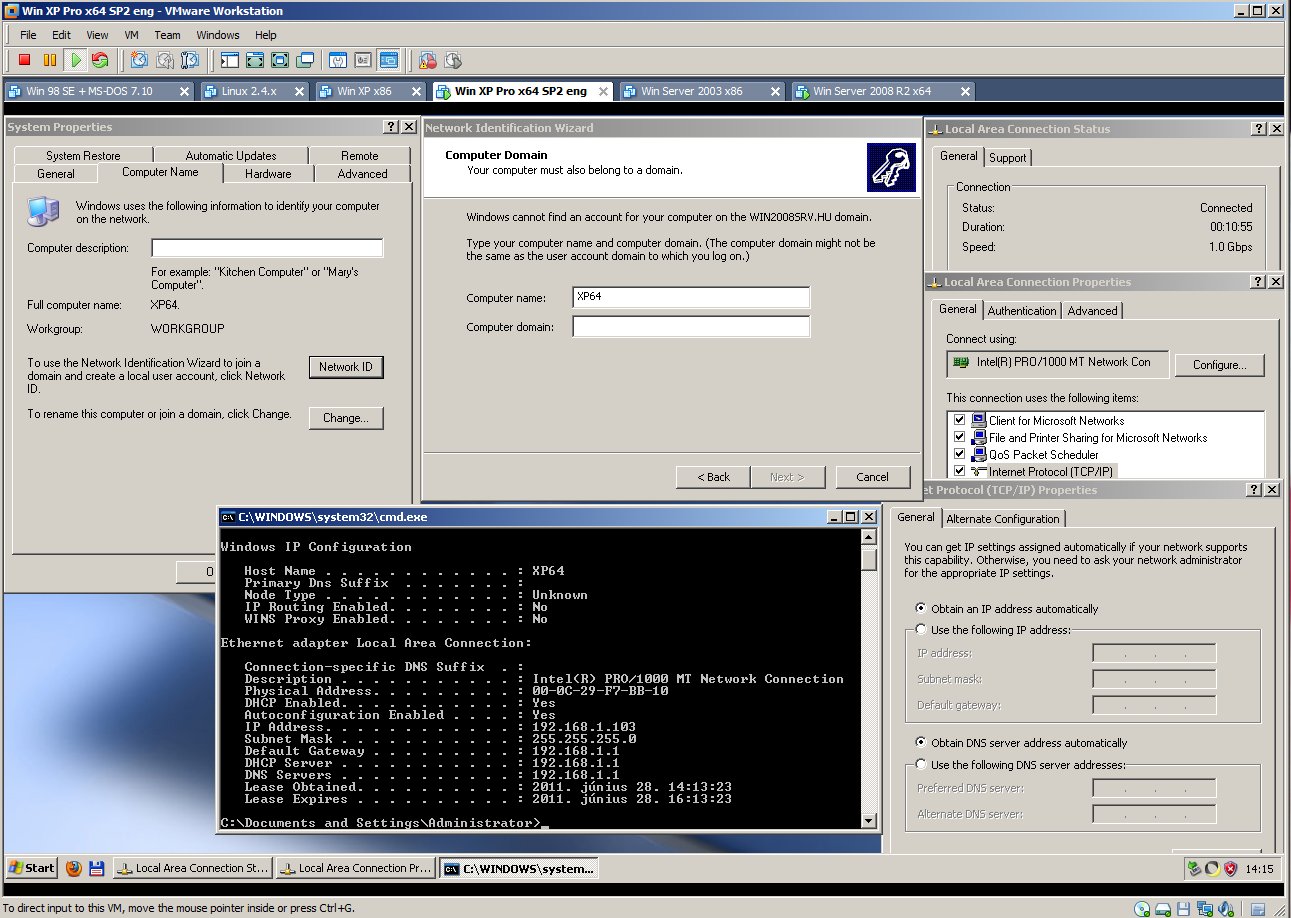This screenshot has width=1291, height=918.
Task: Uncheck File and Printer Sharing for Microsoft Networks
Action: (x=960, y=438)
